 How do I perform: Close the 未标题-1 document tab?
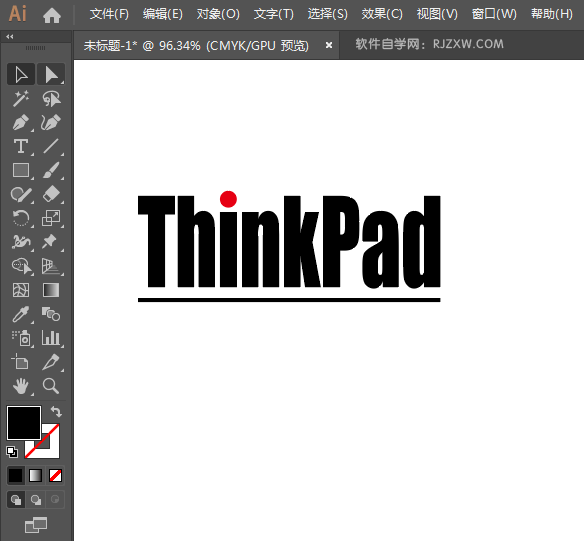click(x=329, y=45)
